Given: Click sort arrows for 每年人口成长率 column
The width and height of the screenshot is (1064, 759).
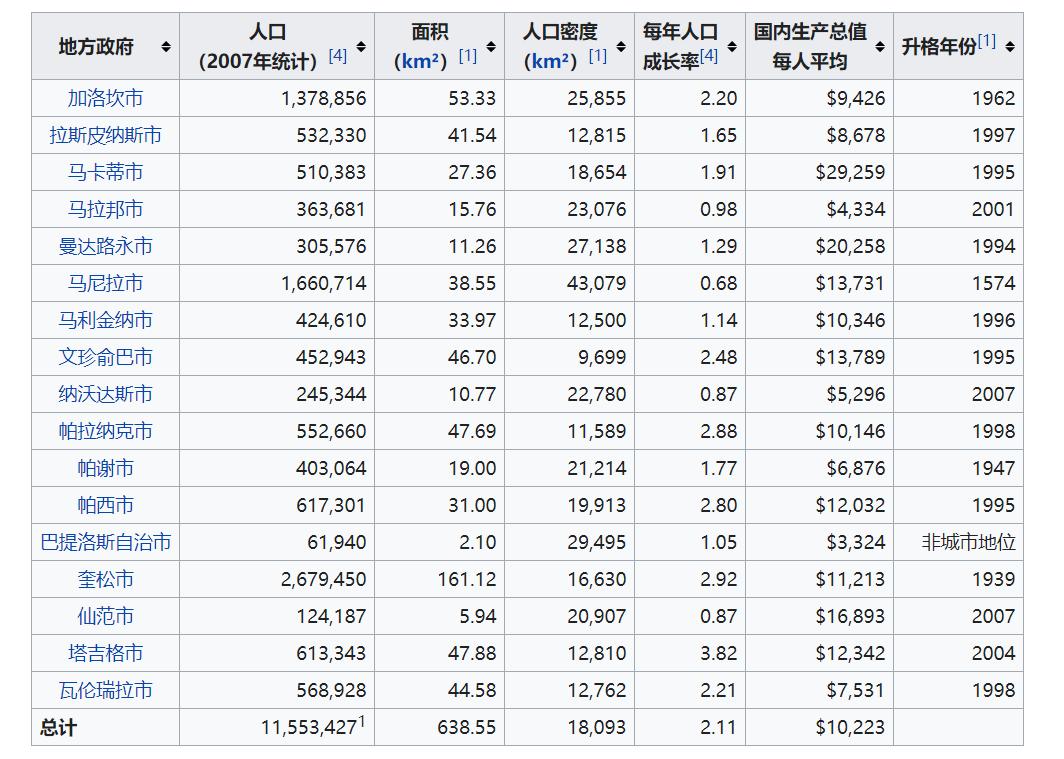Looking at the screenshot, I should point(732,47).
